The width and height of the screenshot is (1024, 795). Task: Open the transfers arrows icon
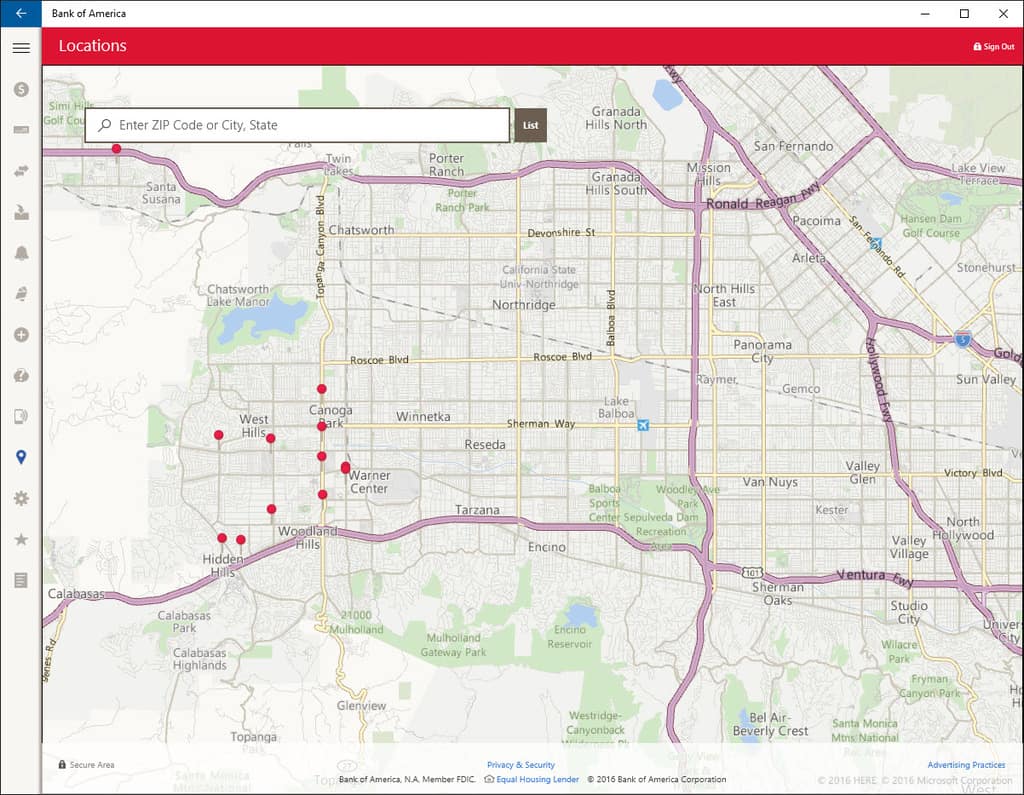(21, 171)
